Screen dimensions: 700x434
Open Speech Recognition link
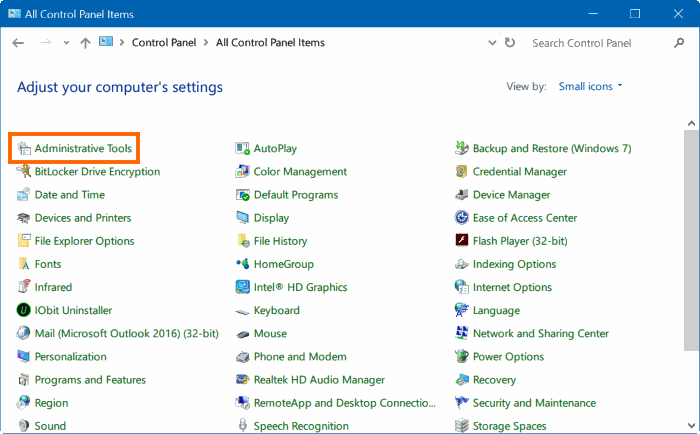(301, 426)
